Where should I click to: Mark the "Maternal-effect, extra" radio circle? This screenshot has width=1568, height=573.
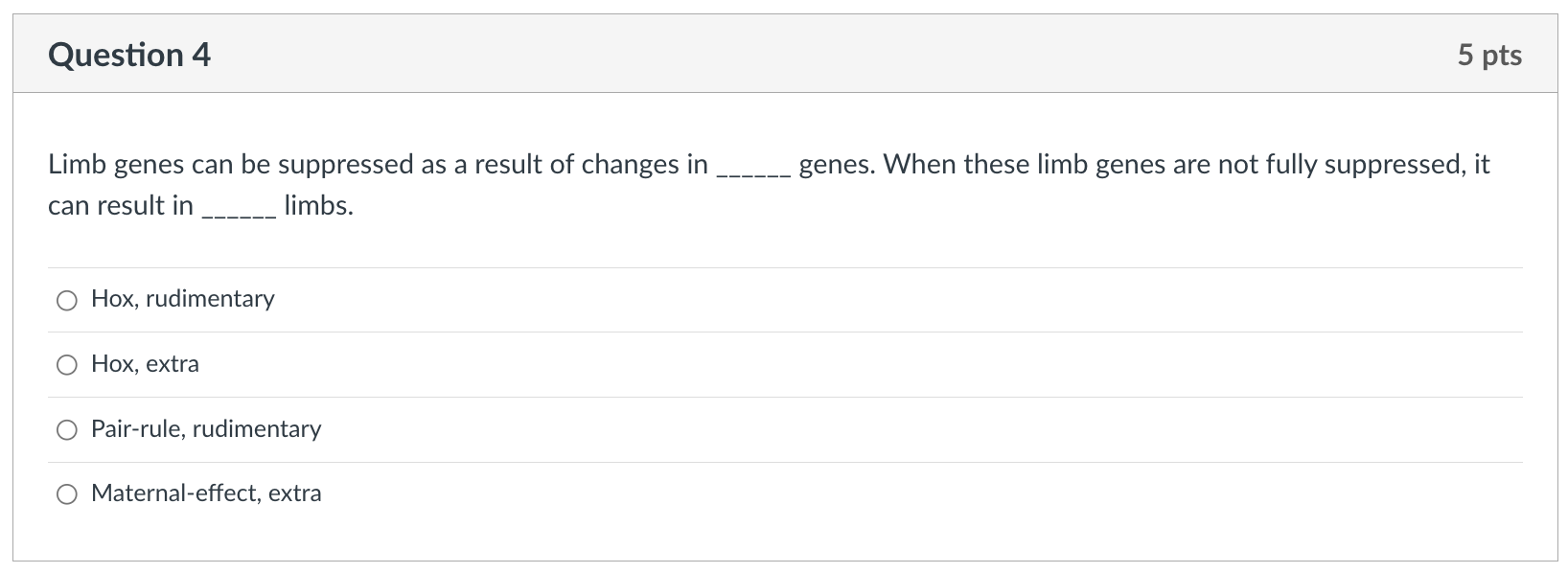(x=67, y=494)
